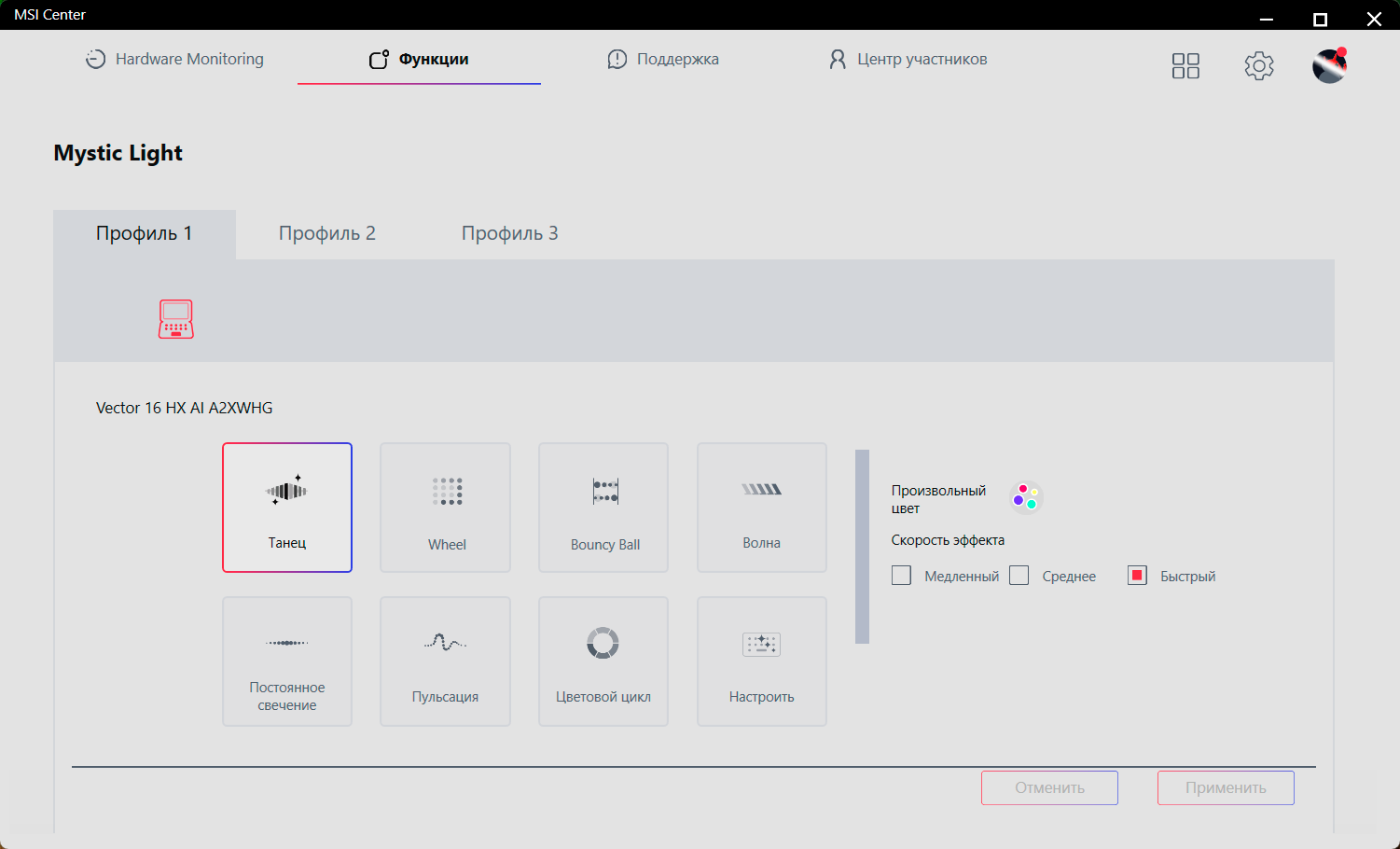Toggle the Быстрый speed checkbox
The height and width of the screenshot is (849, 1400).
point(1137,576)
